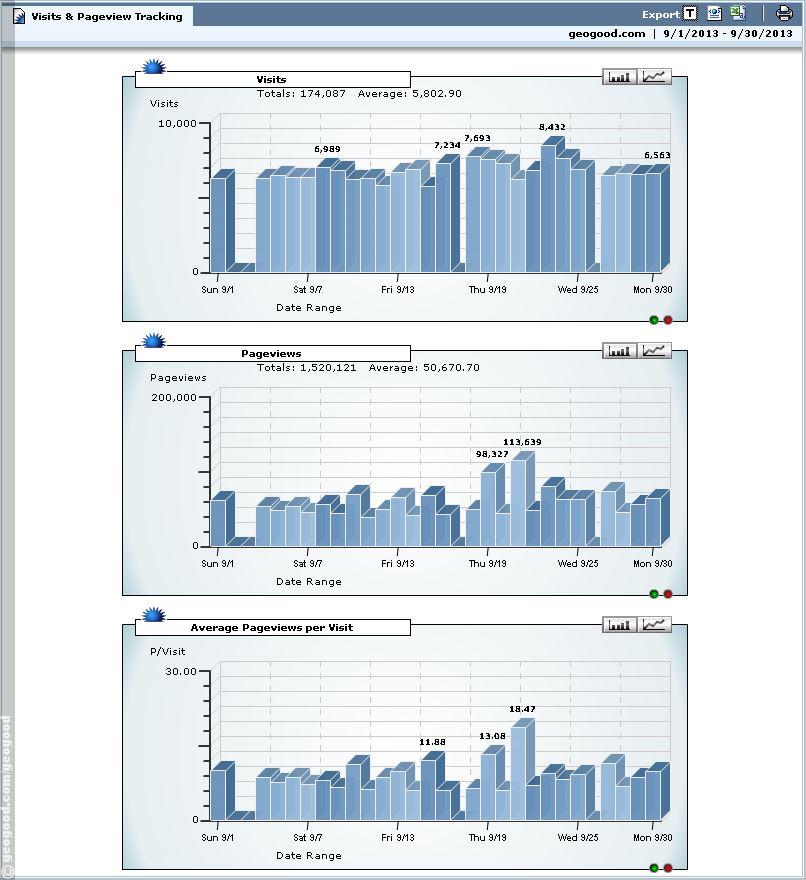The height and width of the screenshot is (880, 806).
Task: Export the report to Excel
Action: pyautogui.click(x=738, y=14)
